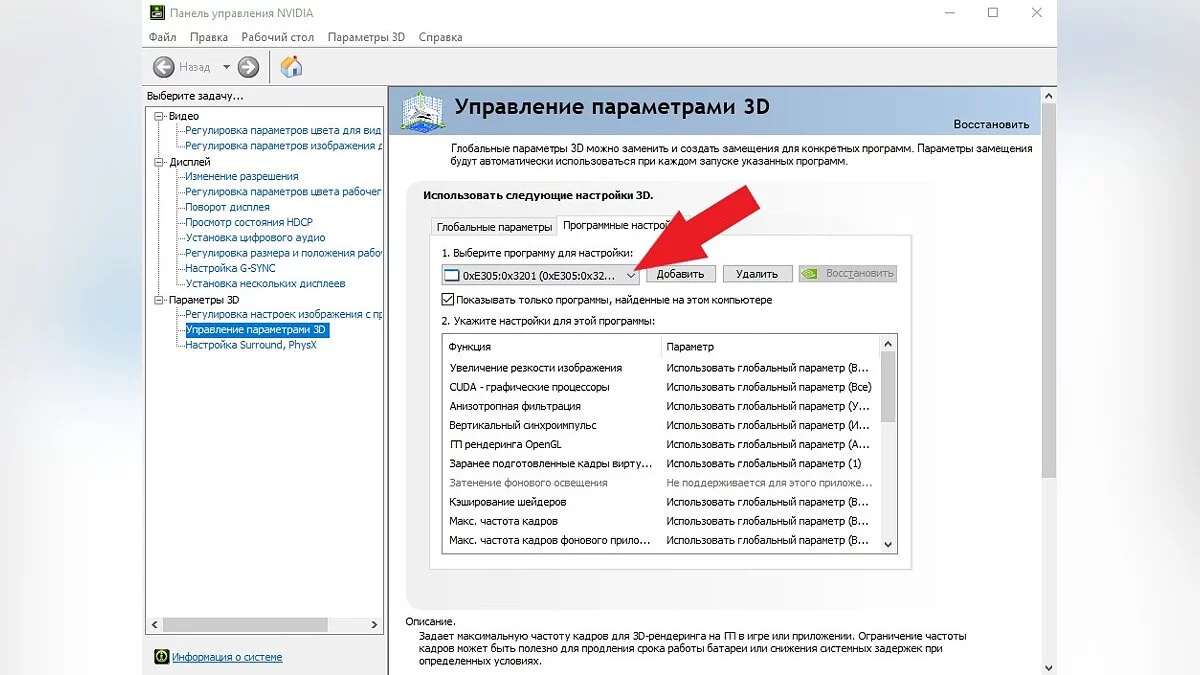Select Настройка Surround, PhysX item
The image size is (1200, 675).
point(251,345)
